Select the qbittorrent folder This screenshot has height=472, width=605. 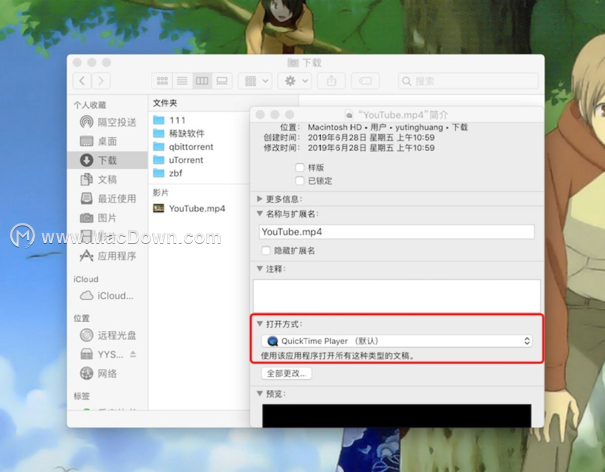click(183, 147)
